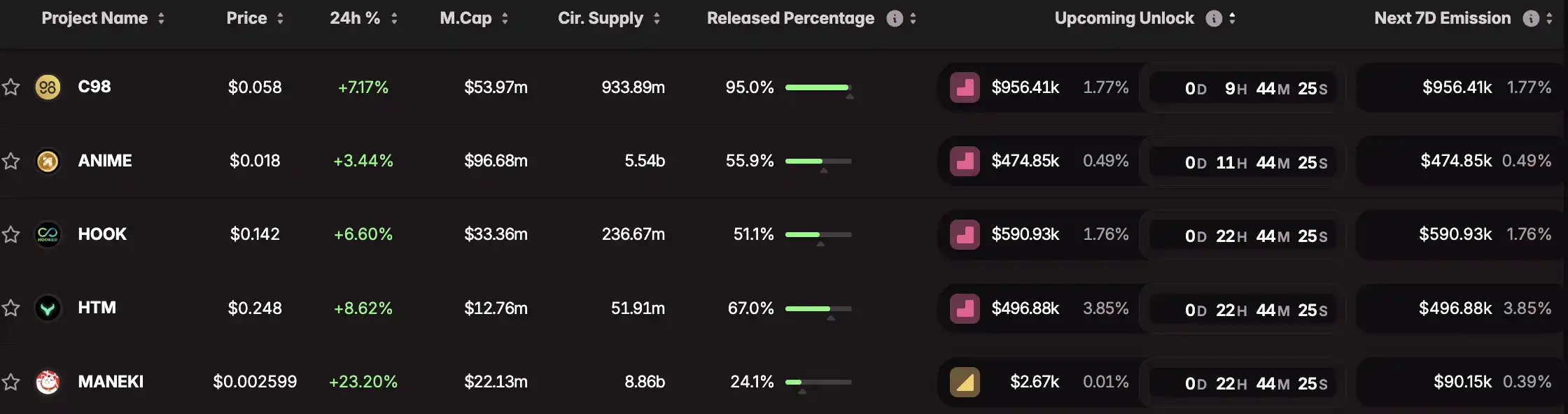Toggle the favorite star for ANIME

point(11,162)
